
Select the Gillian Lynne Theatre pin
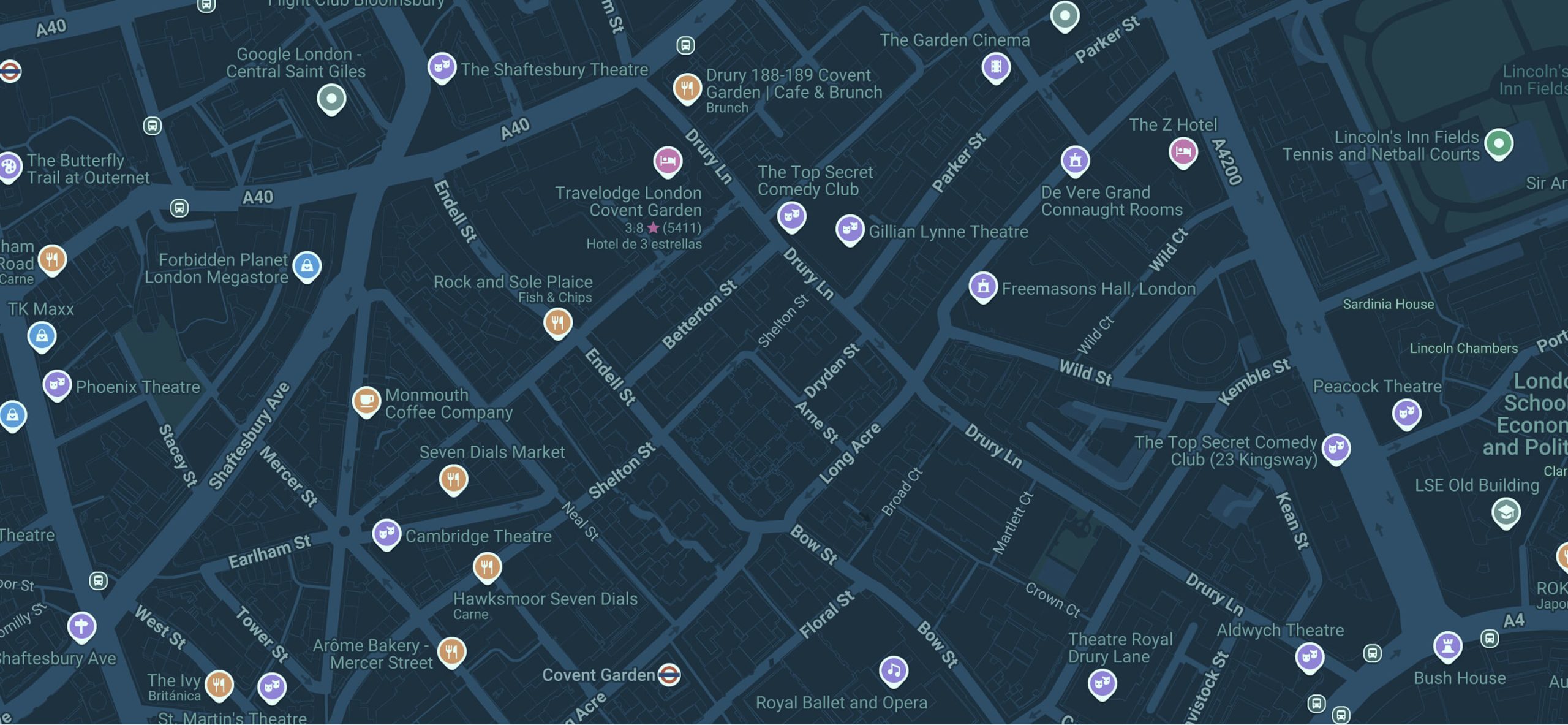tap(850, 230)
